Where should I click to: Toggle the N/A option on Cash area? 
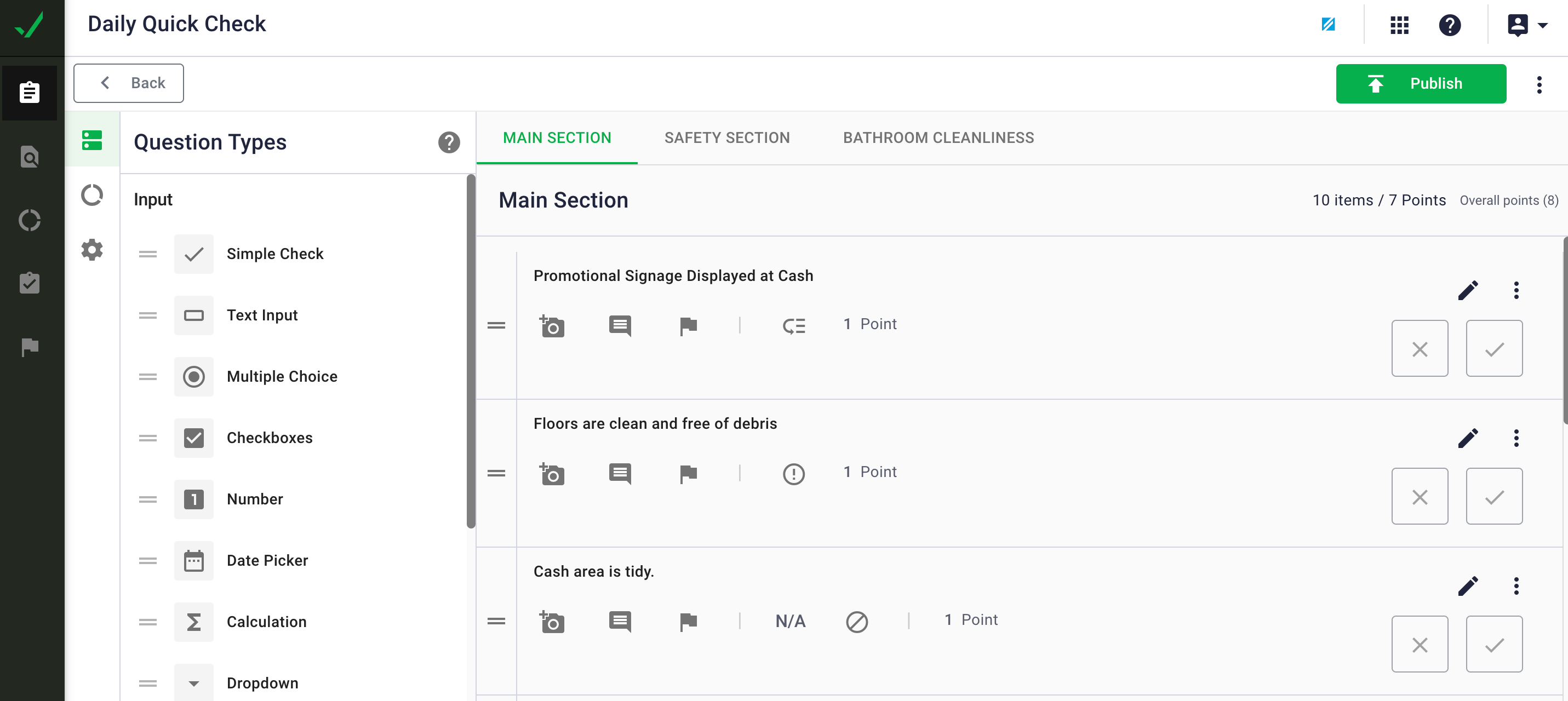click(790, 621)
